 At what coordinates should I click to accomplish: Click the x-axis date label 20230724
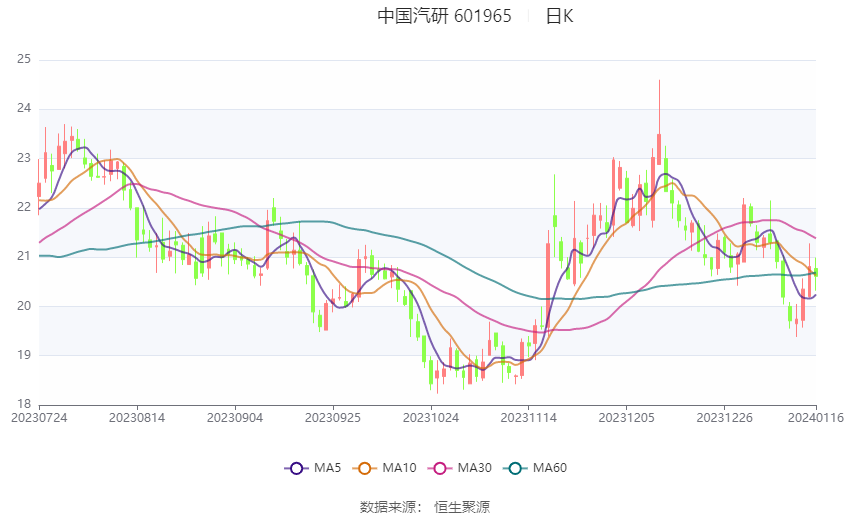[x=39, y=418]
